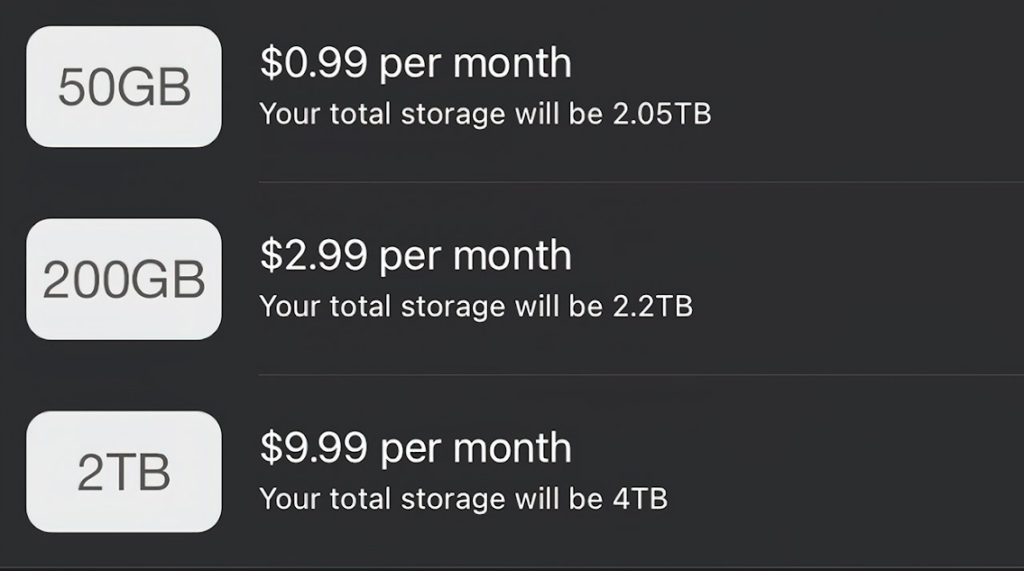Click 'per month' in the $9.99 plan
The height and width of the screenshot is (571, 1024).
pyautogui.click(x=476, y=449)
